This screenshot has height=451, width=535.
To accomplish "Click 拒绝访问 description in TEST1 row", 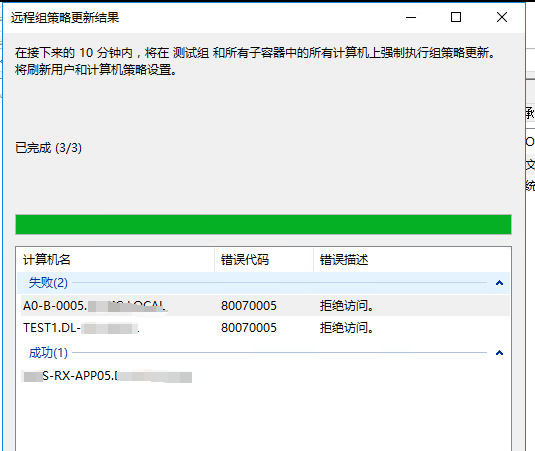I will coord(346,328).
